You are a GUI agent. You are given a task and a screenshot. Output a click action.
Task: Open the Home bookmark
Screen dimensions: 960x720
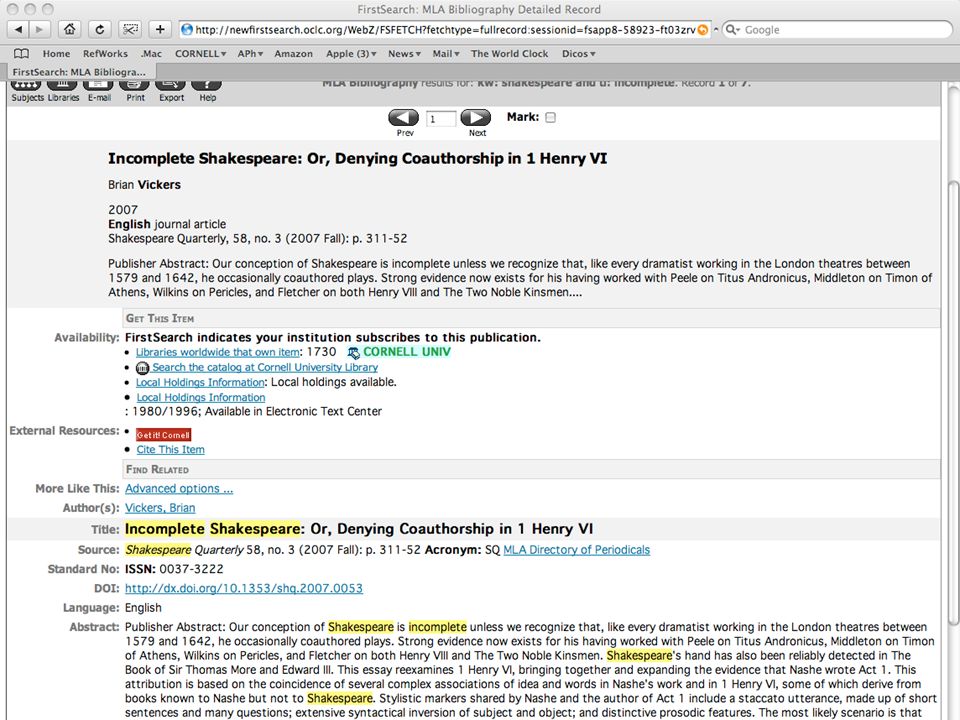56,54
